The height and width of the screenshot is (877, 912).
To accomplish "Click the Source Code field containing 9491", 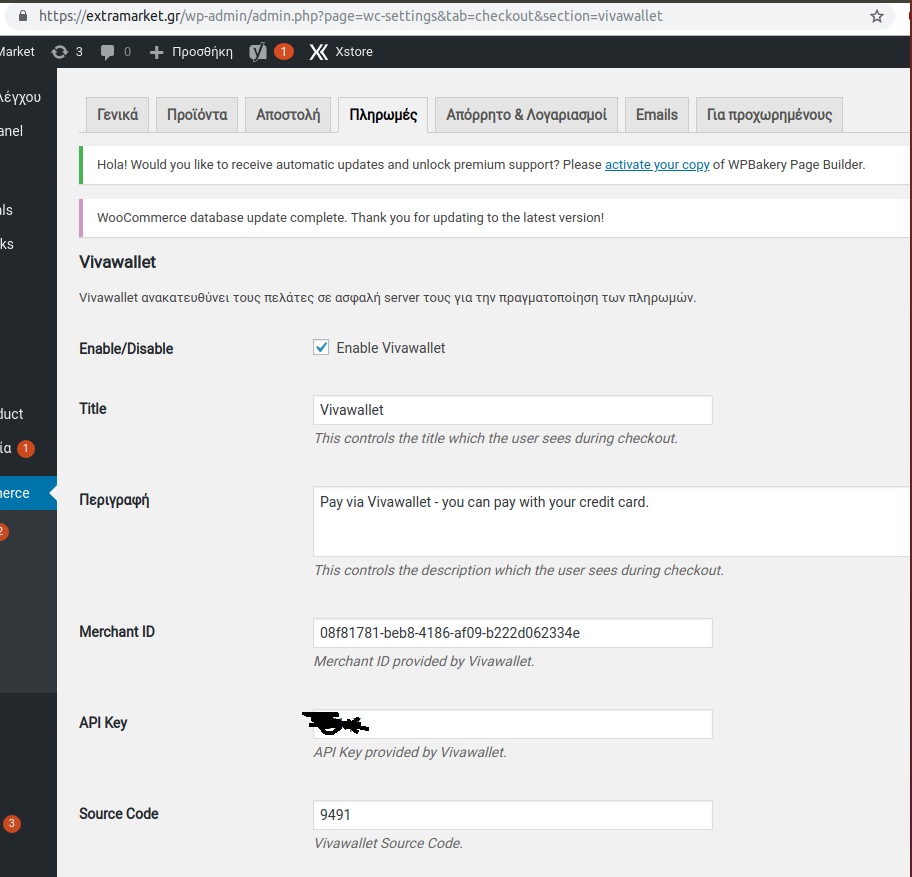I will click(512, 815).
